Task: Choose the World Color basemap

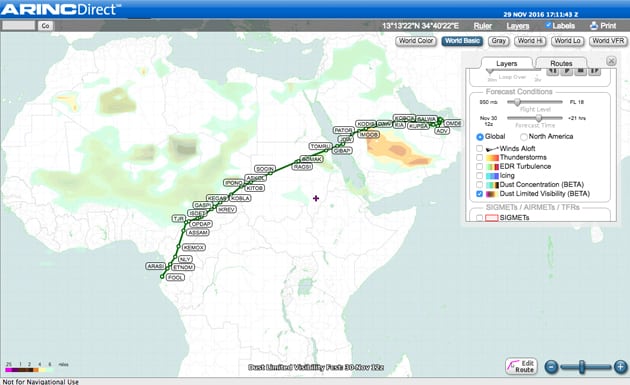Action: [416, 41]
